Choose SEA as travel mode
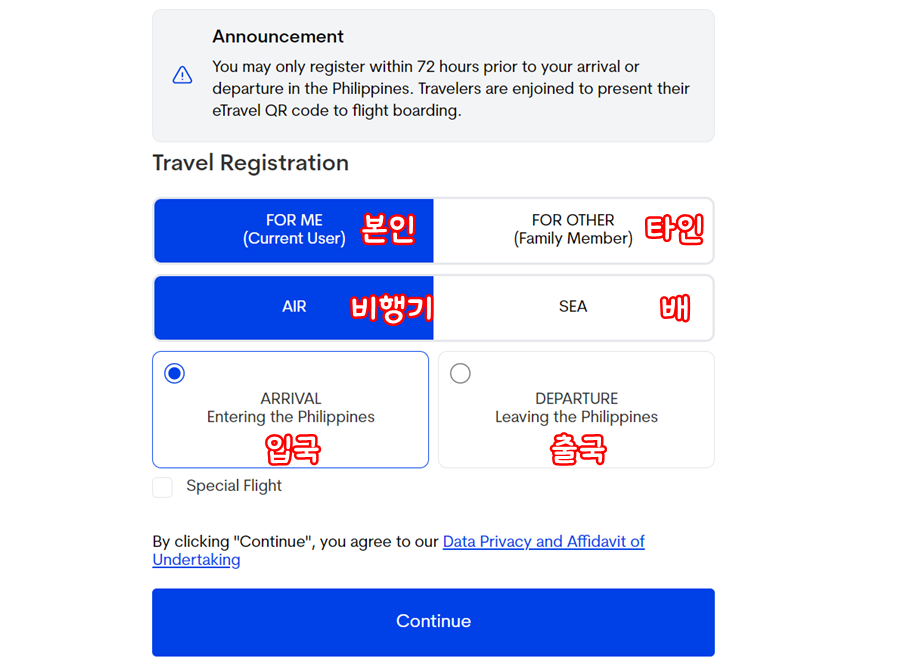The width and height of the screenshot is (900, 664). pyautogui.click(x=573, y=307)
